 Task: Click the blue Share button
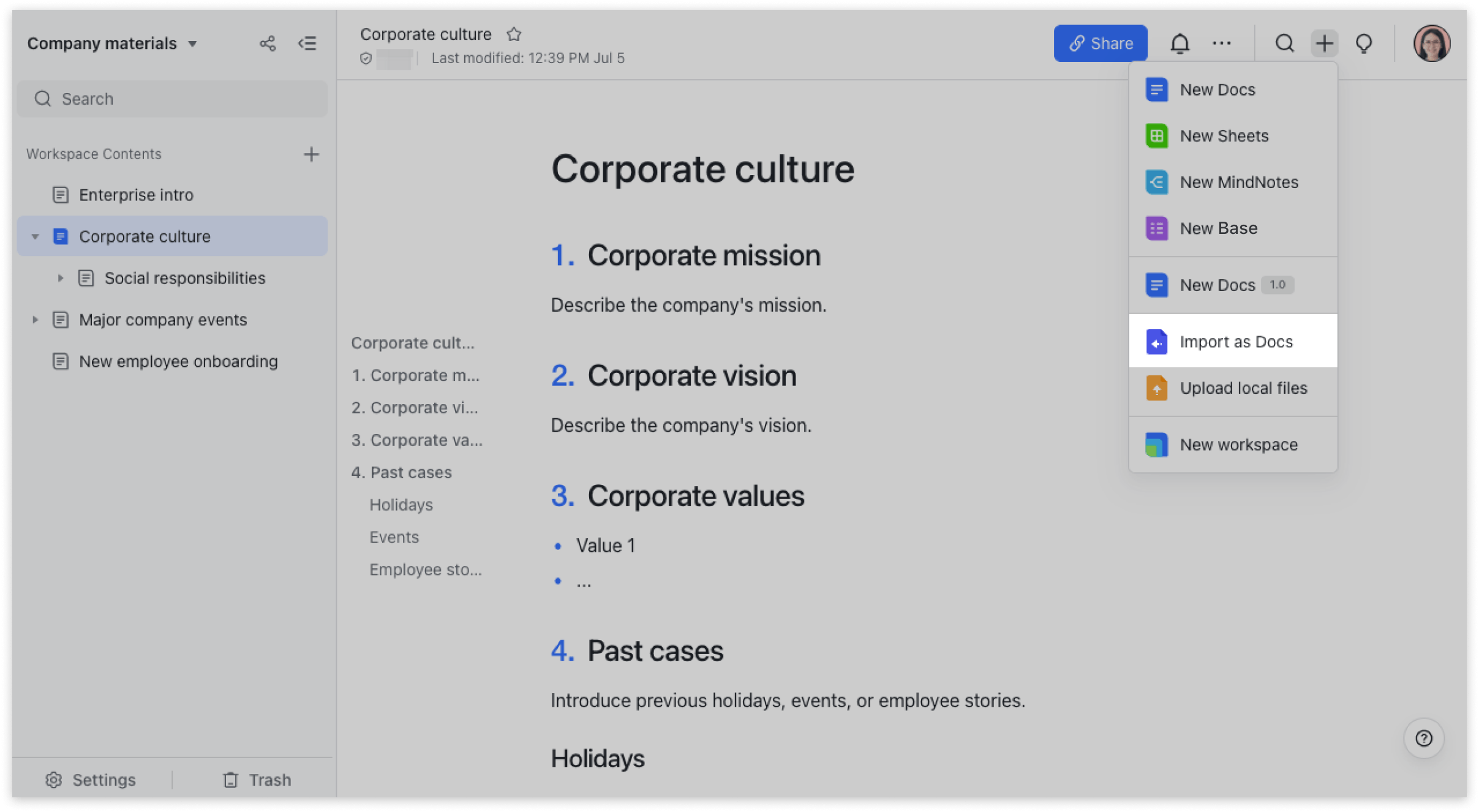coord(1100,43)
